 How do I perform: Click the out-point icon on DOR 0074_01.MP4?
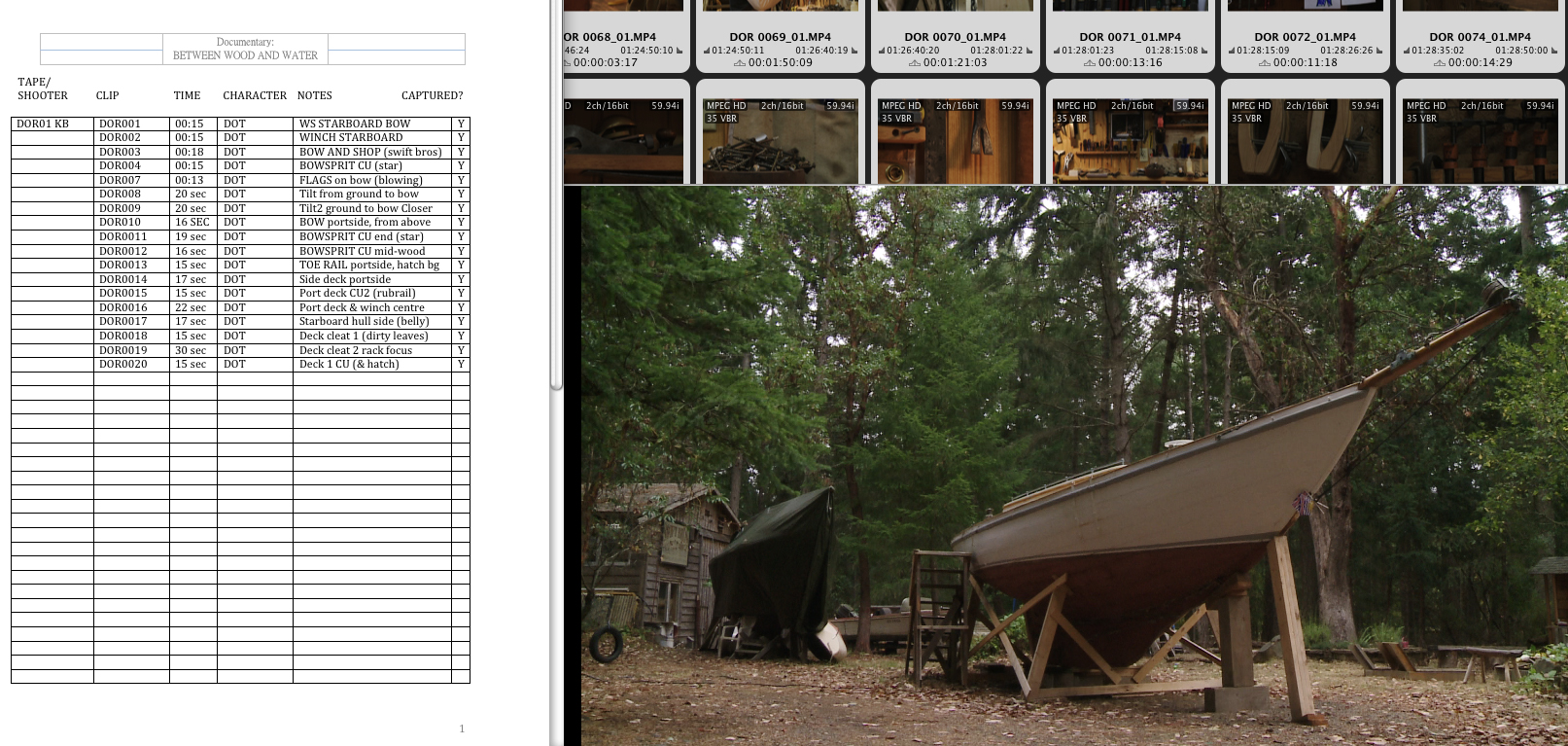(x=1554, y=51)
